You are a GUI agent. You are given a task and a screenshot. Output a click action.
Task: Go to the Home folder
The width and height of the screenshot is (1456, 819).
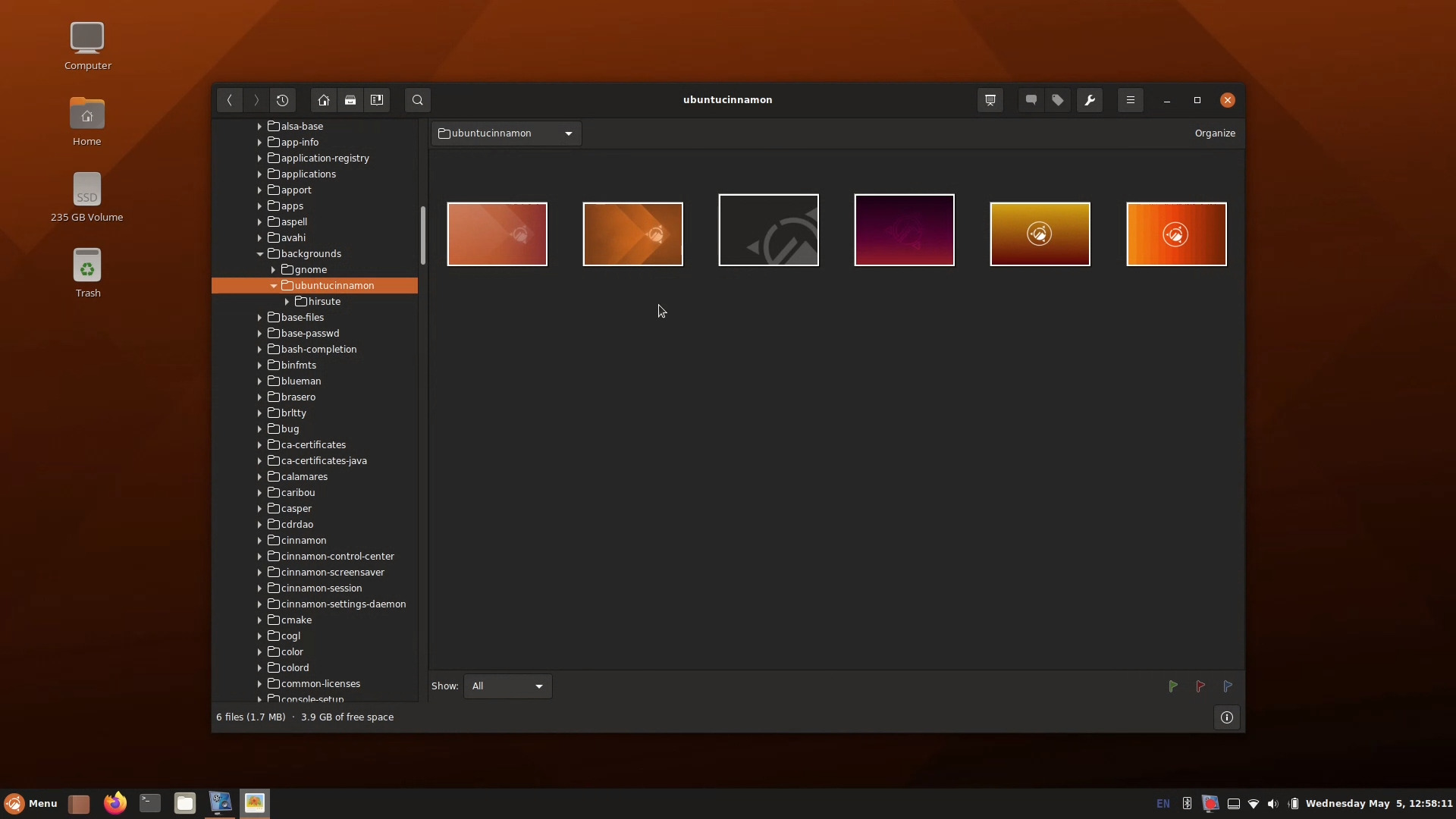tap(324, 99)
